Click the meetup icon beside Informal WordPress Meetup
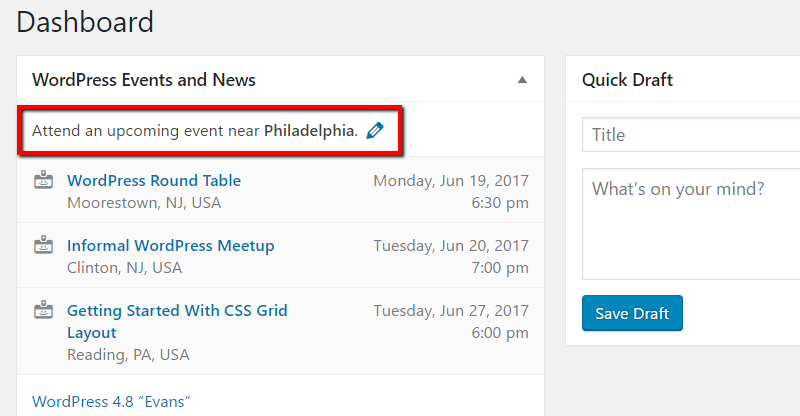 coord(43,244)
